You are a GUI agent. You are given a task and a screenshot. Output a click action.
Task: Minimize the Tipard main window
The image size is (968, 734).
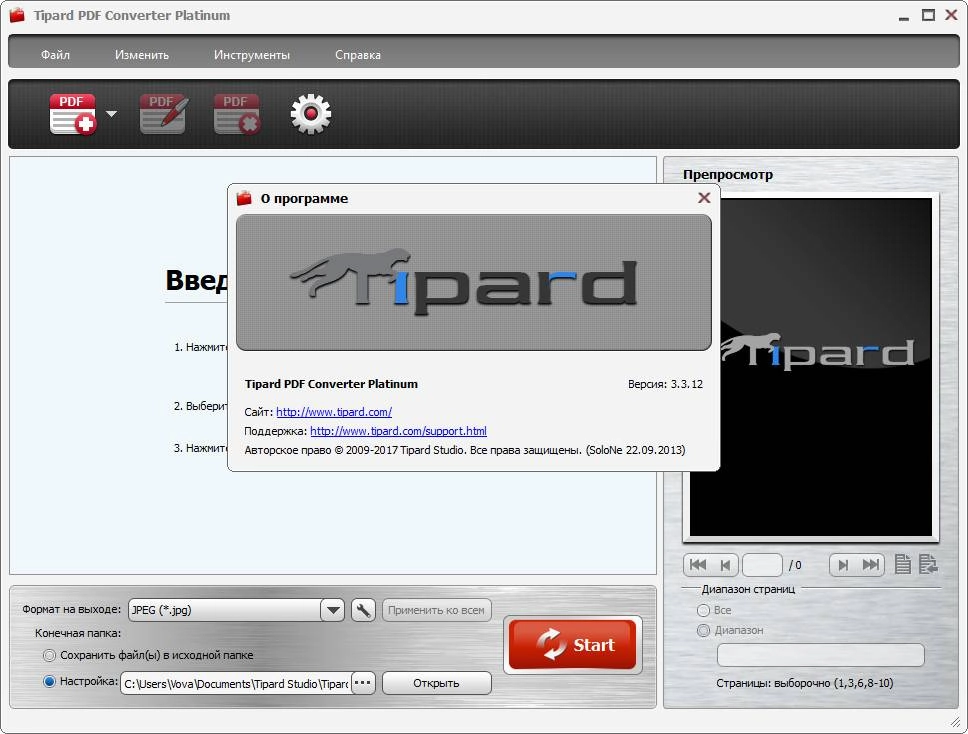[x=904, y=17]
